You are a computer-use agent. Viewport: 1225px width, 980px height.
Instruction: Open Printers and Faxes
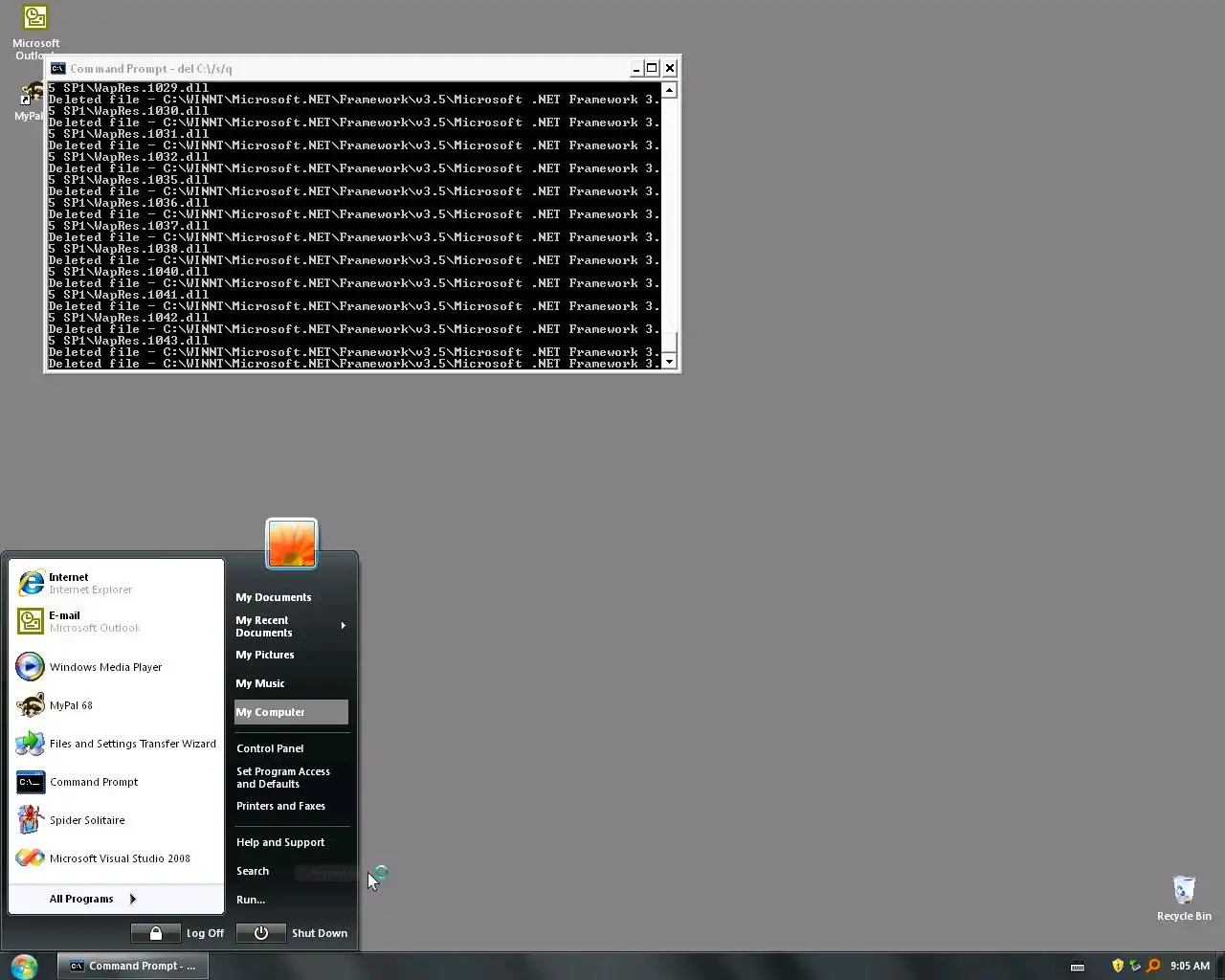(x=280, y=806)
